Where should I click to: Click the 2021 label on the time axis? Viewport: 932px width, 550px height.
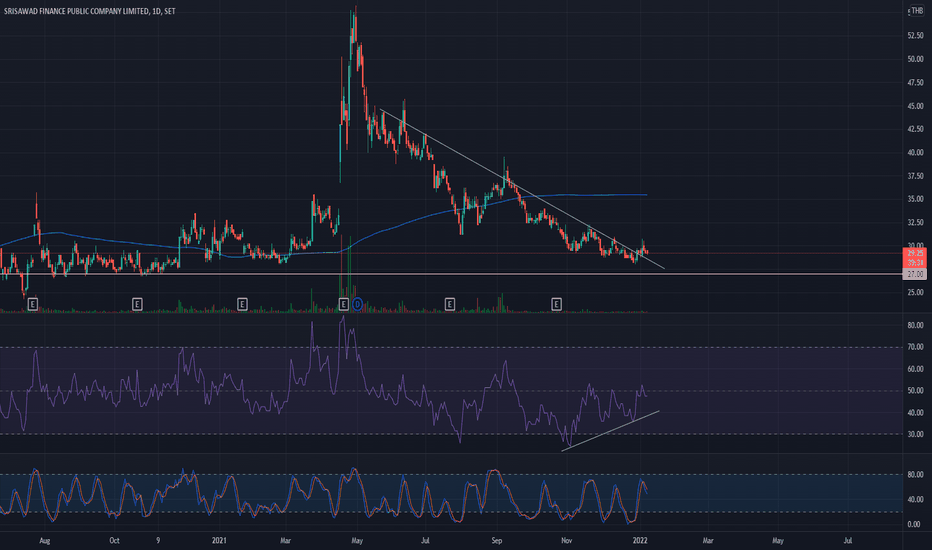point(219,540)
